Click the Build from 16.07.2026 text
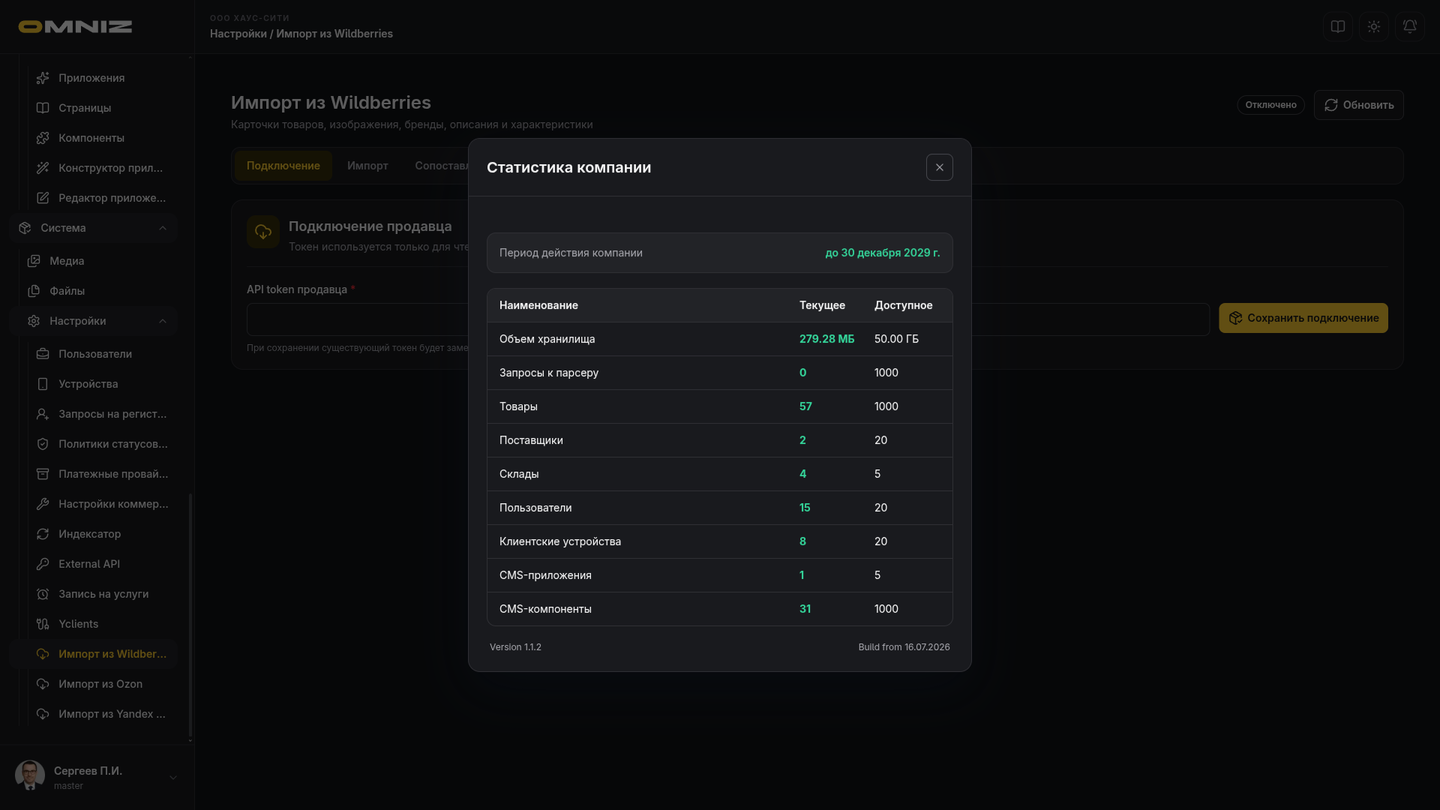 tap(904, 647)
